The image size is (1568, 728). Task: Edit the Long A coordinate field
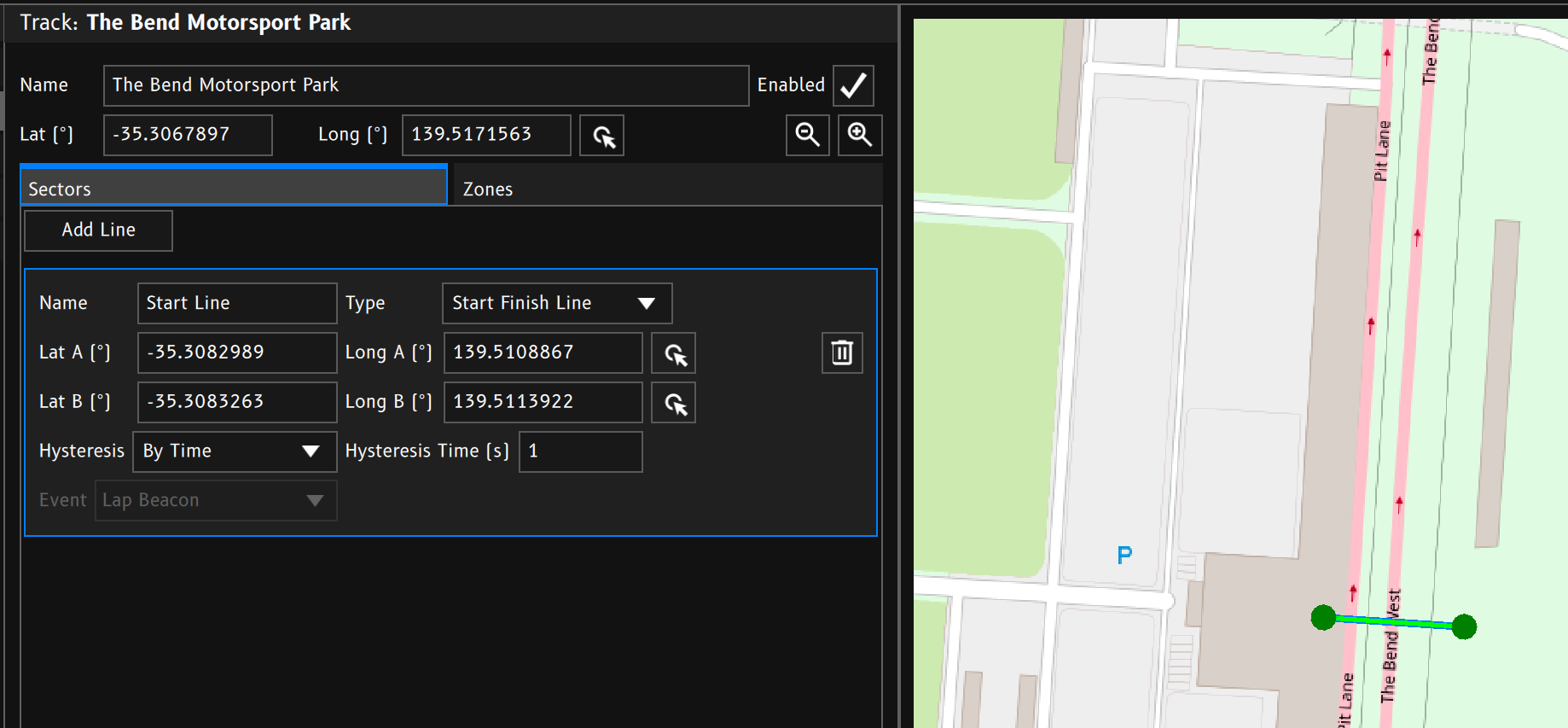click(x=543, y=352)
